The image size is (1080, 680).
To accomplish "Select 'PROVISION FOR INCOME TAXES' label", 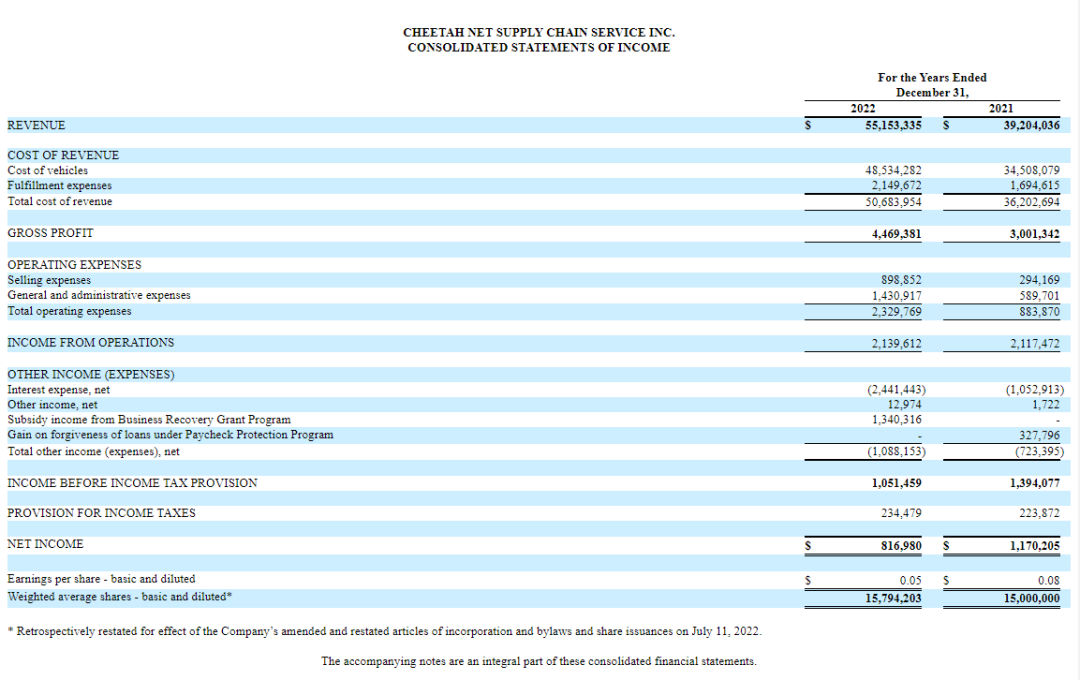I will click(x=101, y=513).
